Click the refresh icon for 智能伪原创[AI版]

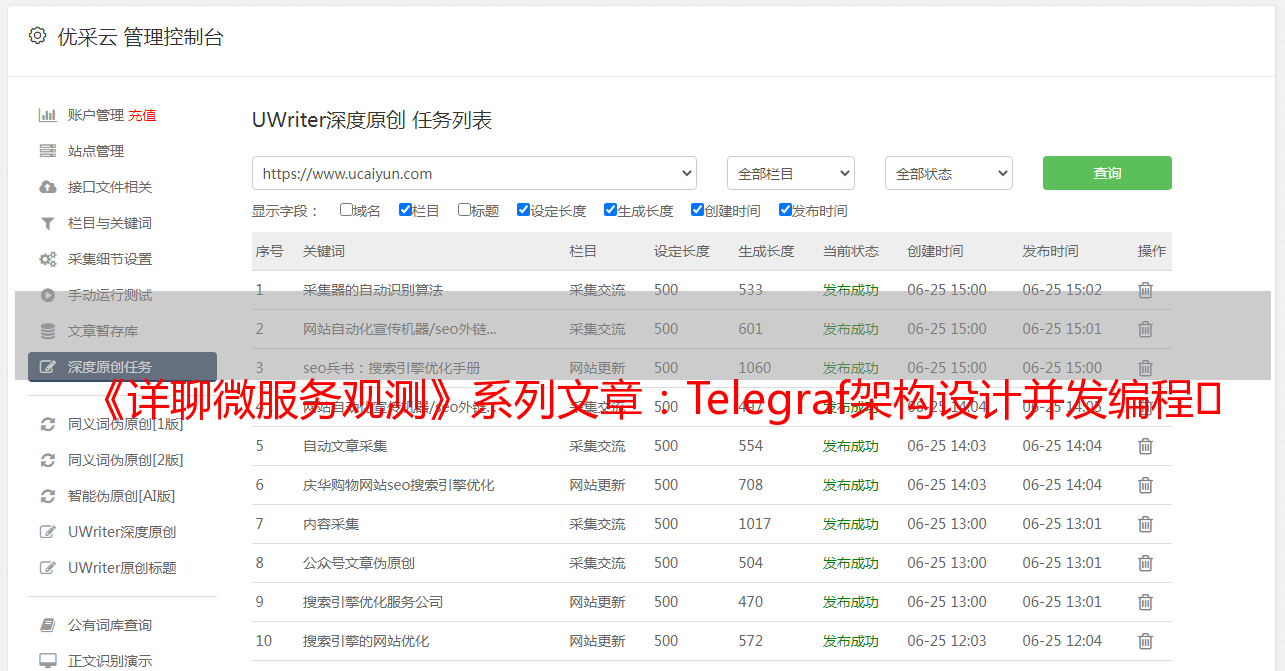tap(47, 496)
